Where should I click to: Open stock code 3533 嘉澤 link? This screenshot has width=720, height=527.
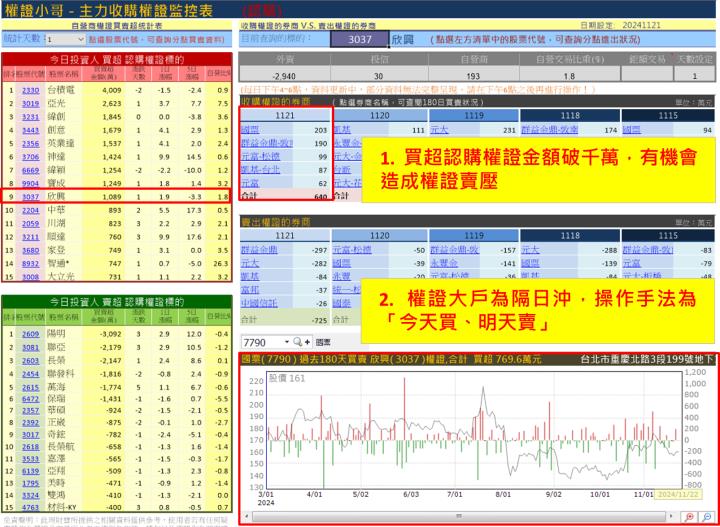click(x=31, y=458)
